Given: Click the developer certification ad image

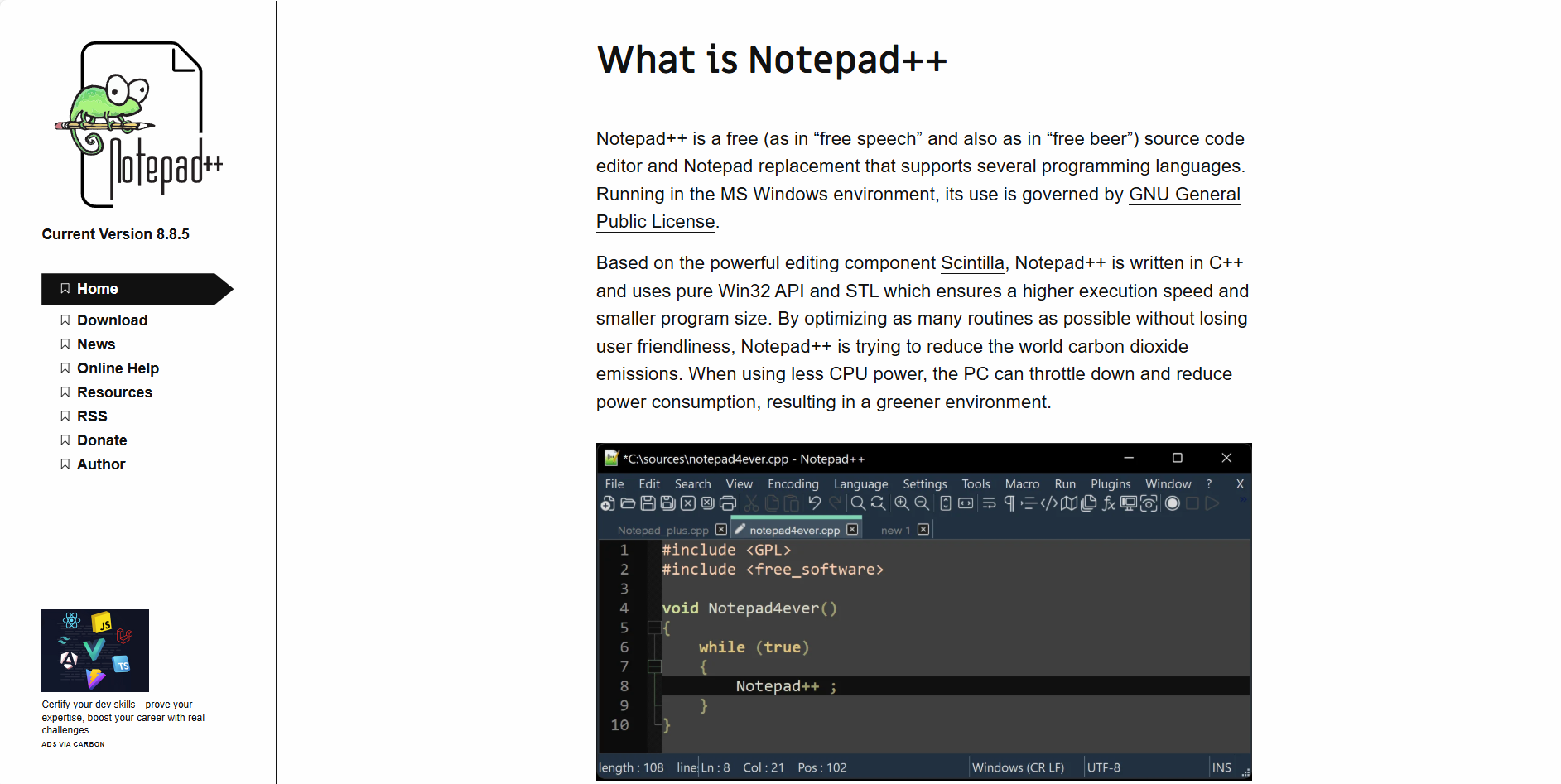Looking at the screenshot, I should click(x=95, y=651).
